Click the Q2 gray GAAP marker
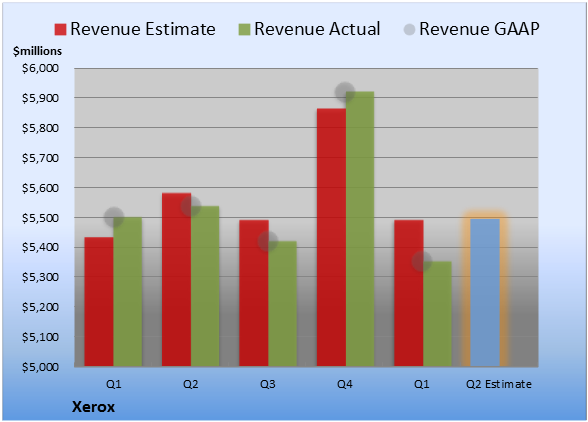This screenshot has width=588, height=422. (191, 206)
